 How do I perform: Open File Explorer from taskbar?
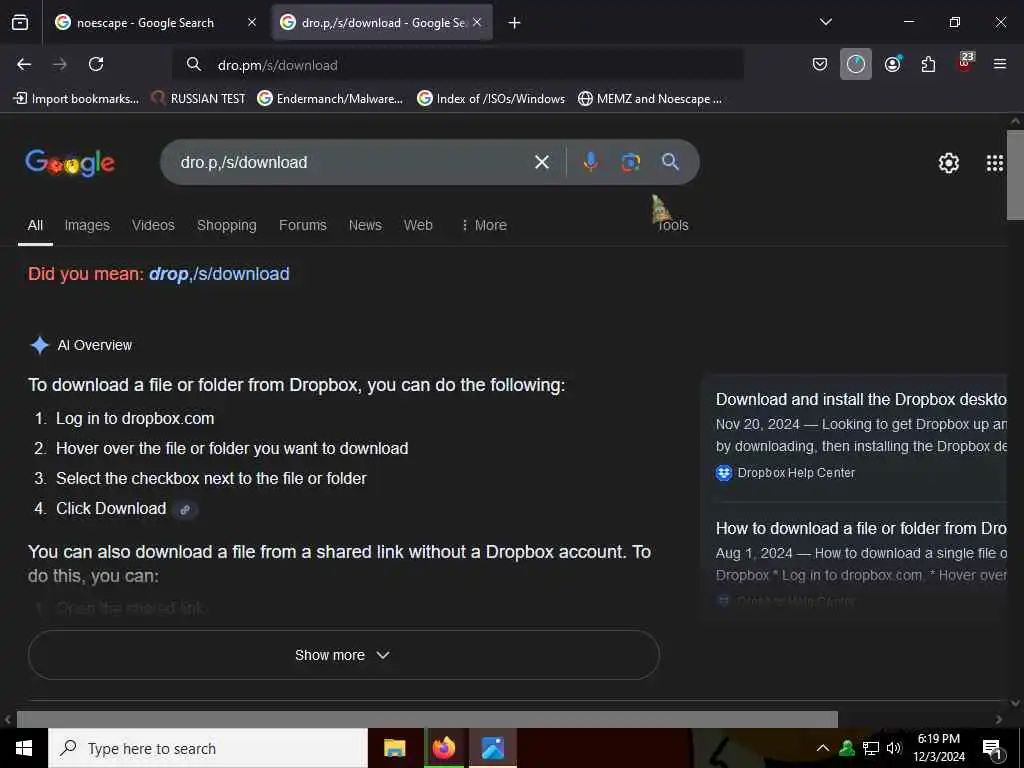pyautogui.click(x=394, y=748)
